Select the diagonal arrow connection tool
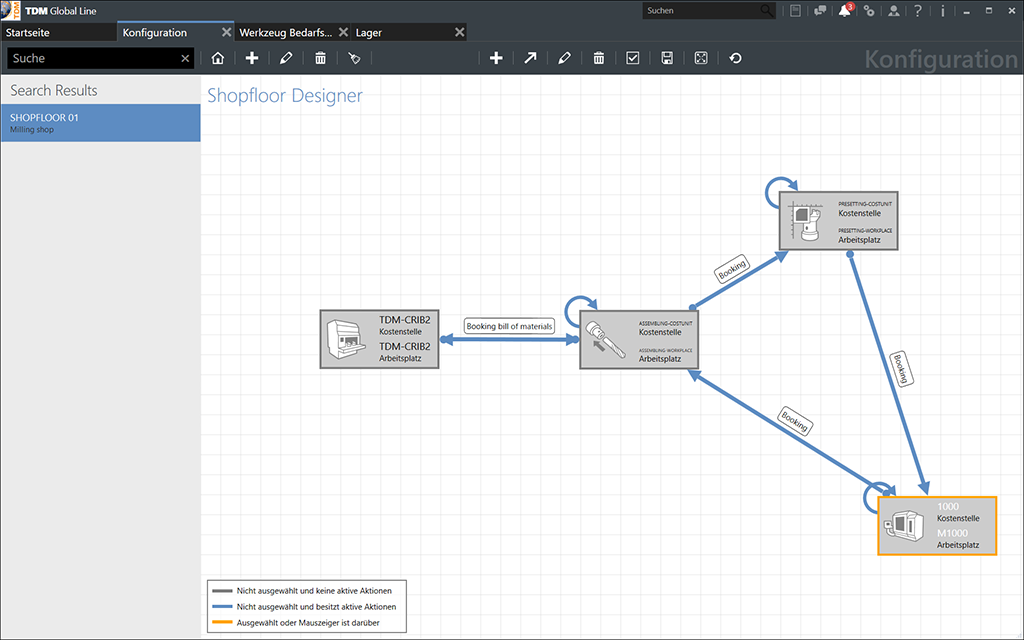This screenshot has width=1024, height=640. click(530, 58)
